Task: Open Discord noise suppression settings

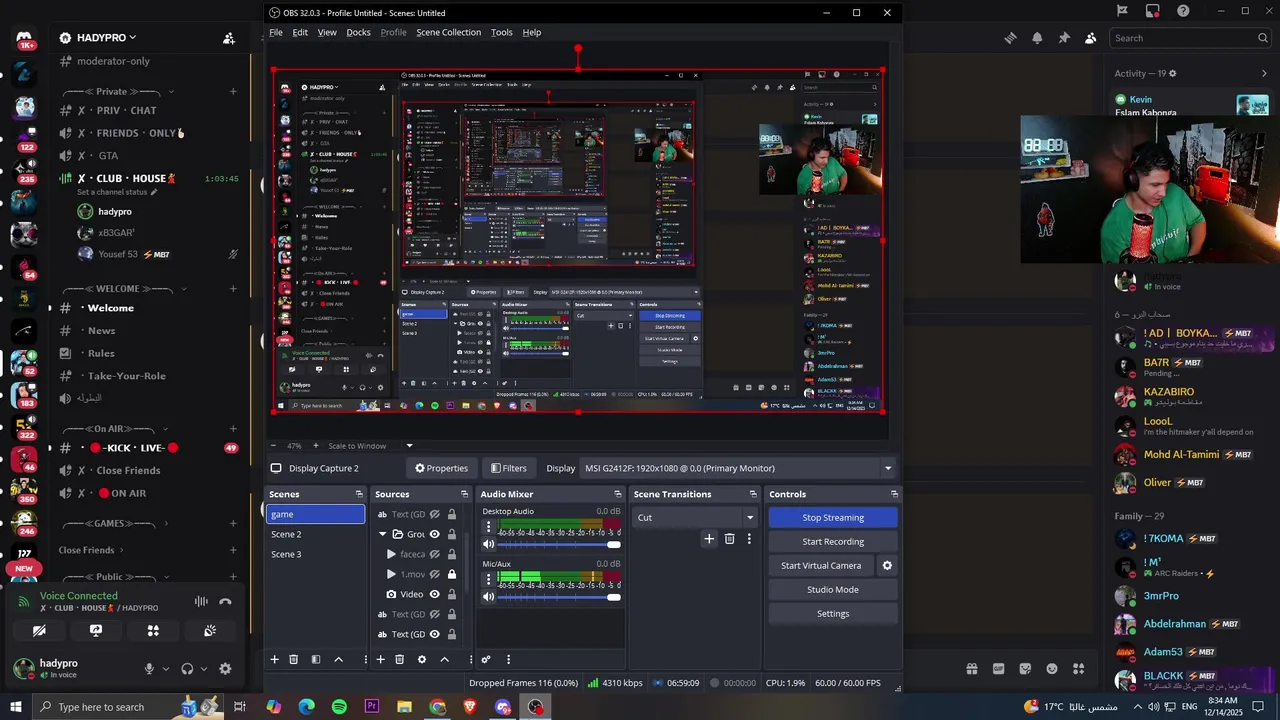Action: click(201, 601)
